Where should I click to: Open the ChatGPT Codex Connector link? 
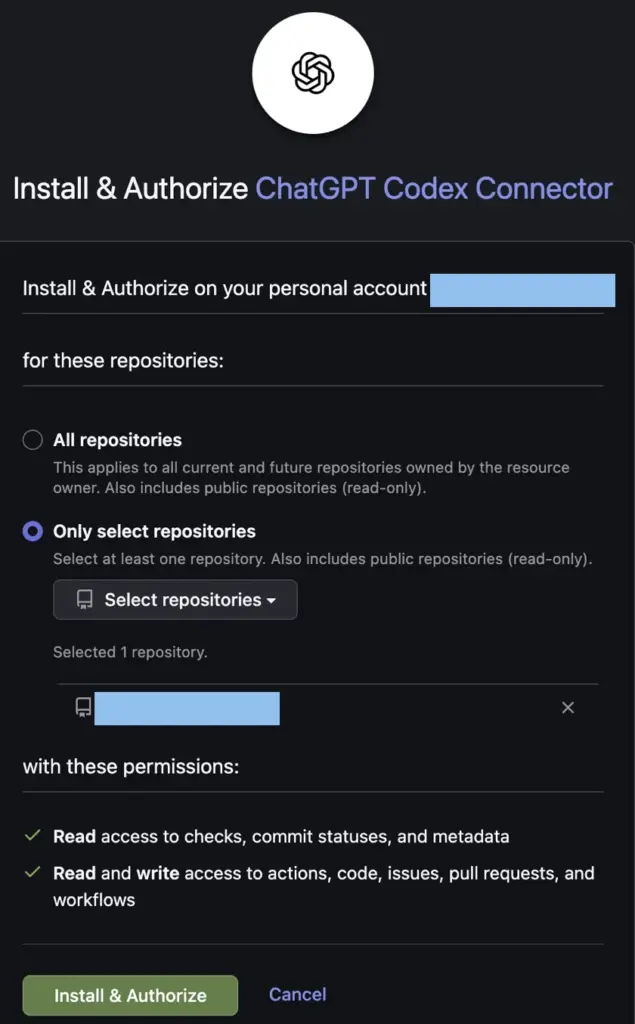(x=434, y=189)
